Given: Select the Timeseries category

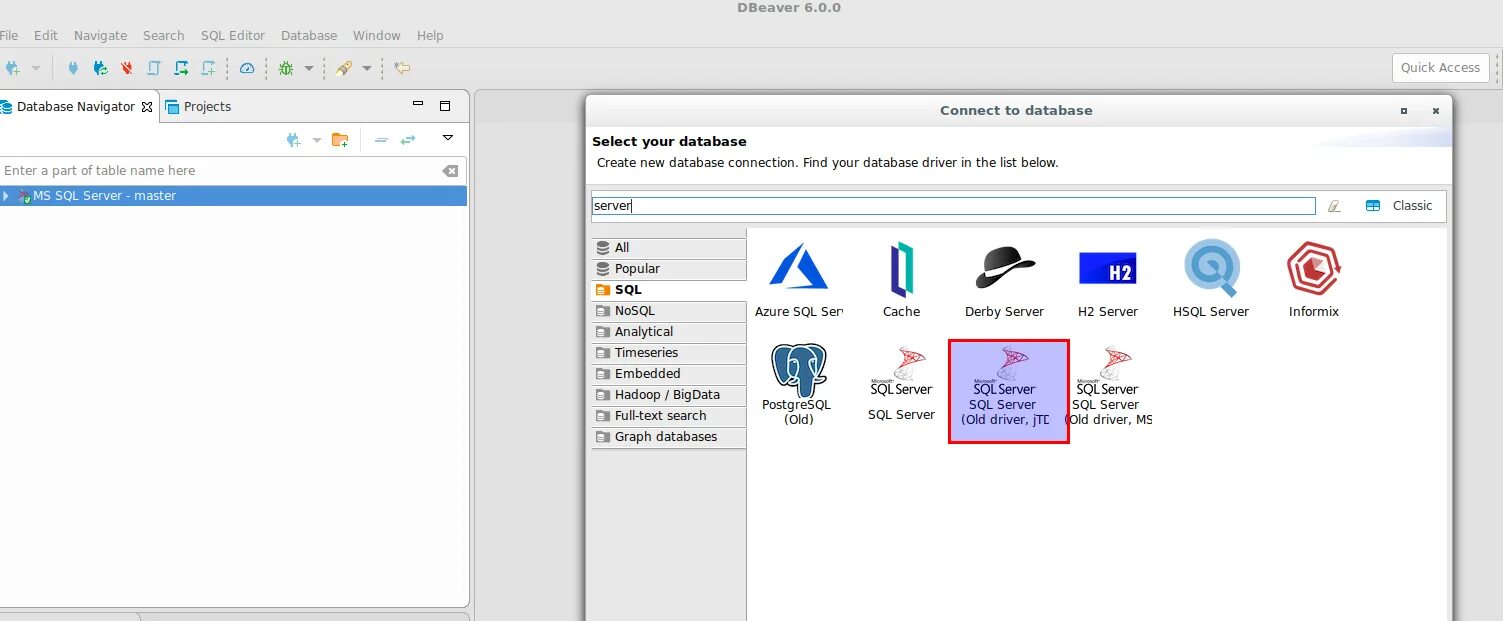Looking at the screenshot, I should coord(669,353).
